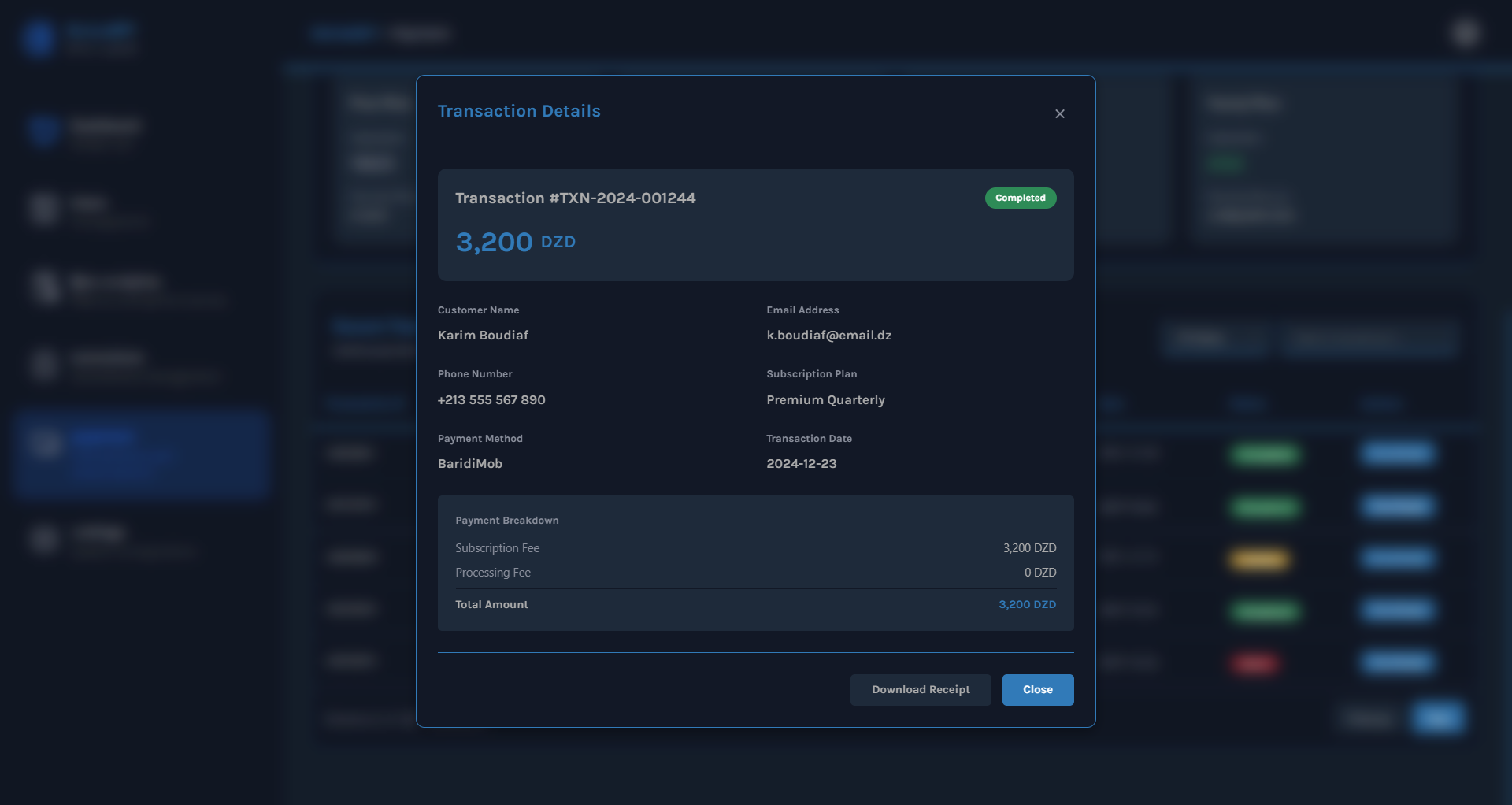Select the 0 DZD processing fee value
Viewport: 1512px width, 805px height.
coord(1040,573)
